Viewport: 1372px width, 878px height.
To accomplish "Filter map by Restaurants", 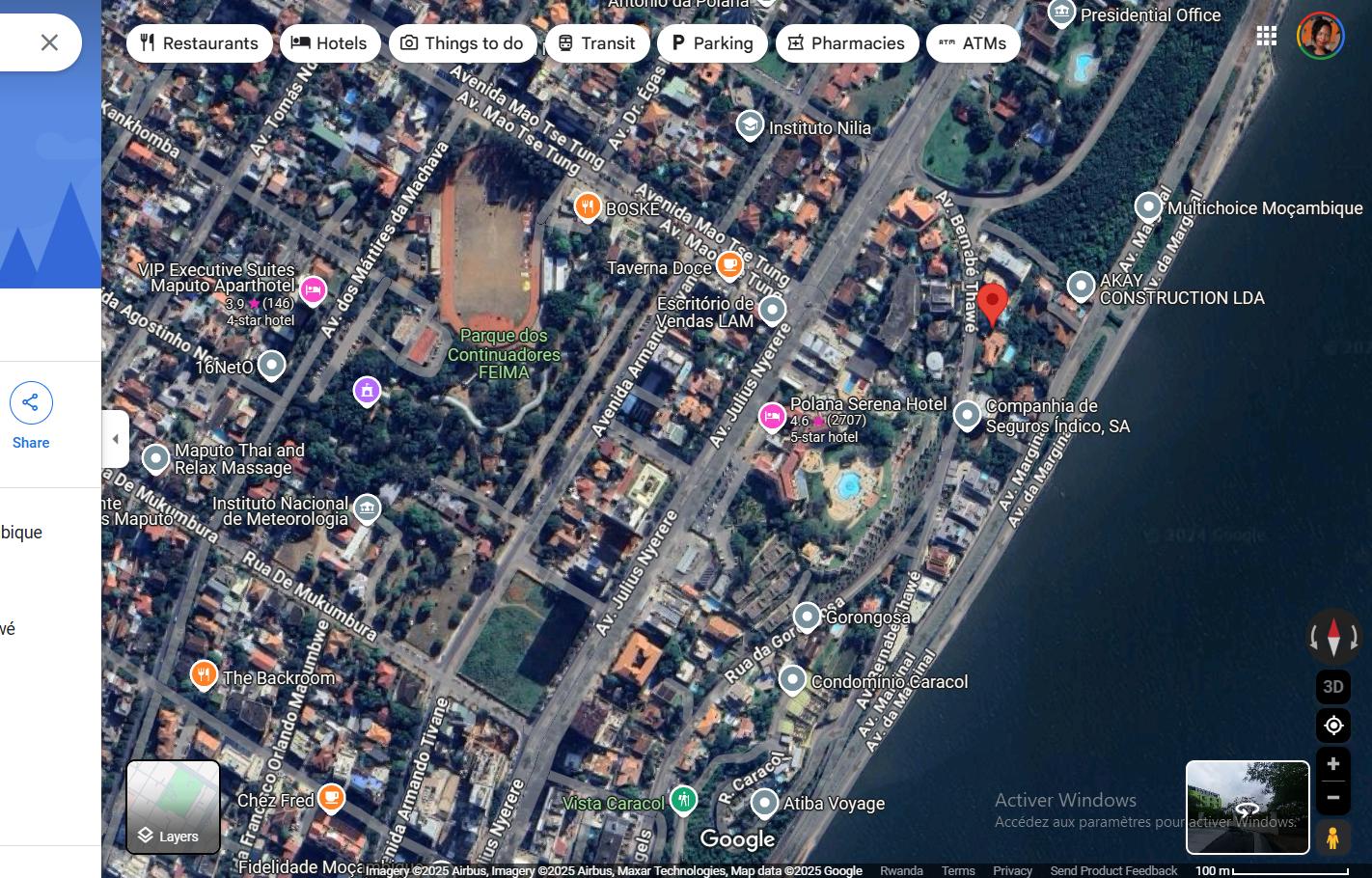I will (x=199, y=43).
